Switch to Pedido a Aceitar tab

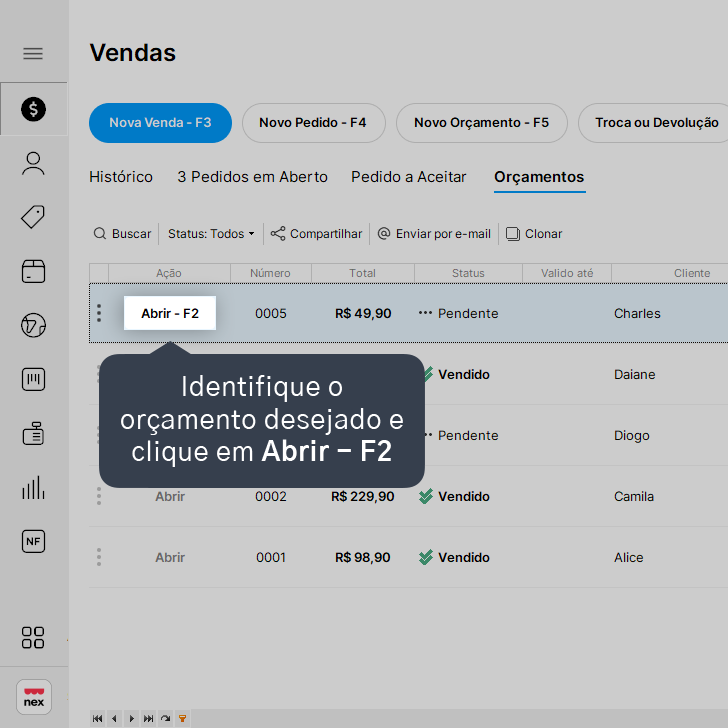click(x=409, y=177)
